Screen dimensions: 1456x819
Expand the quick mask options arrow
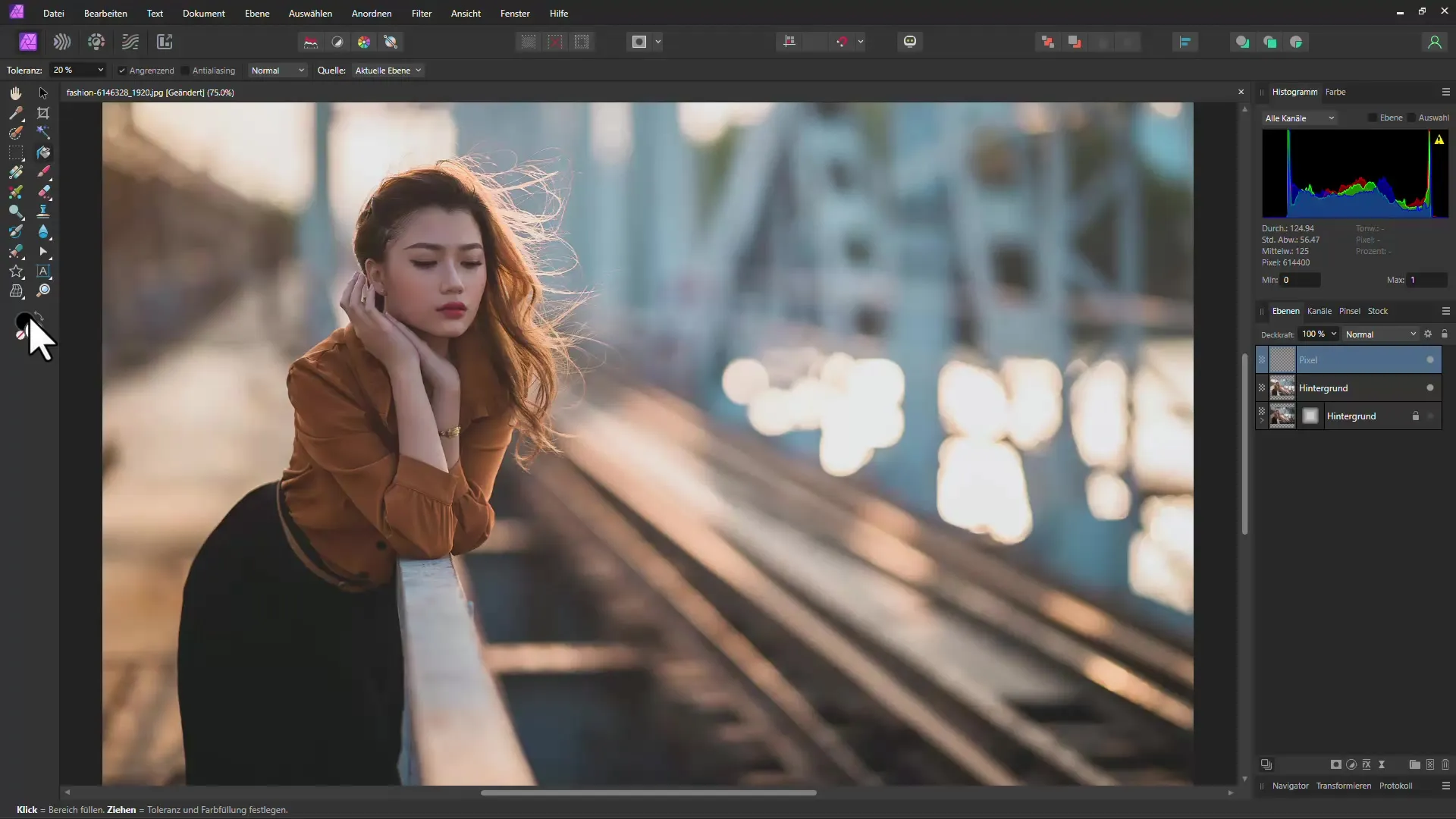coord(658,42)
